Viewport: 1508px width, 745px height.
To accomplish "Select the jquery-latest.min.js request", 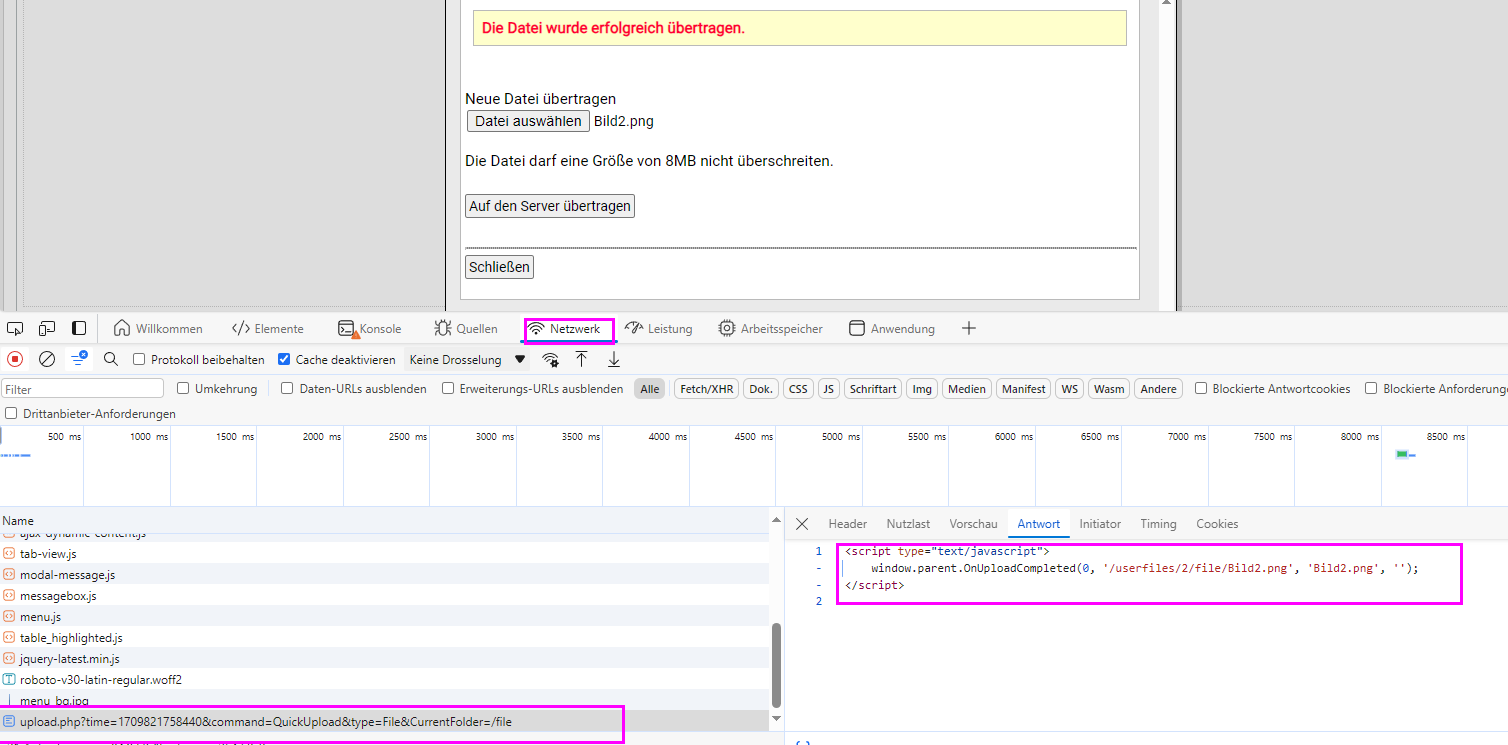I will click(x=385, y=658).
